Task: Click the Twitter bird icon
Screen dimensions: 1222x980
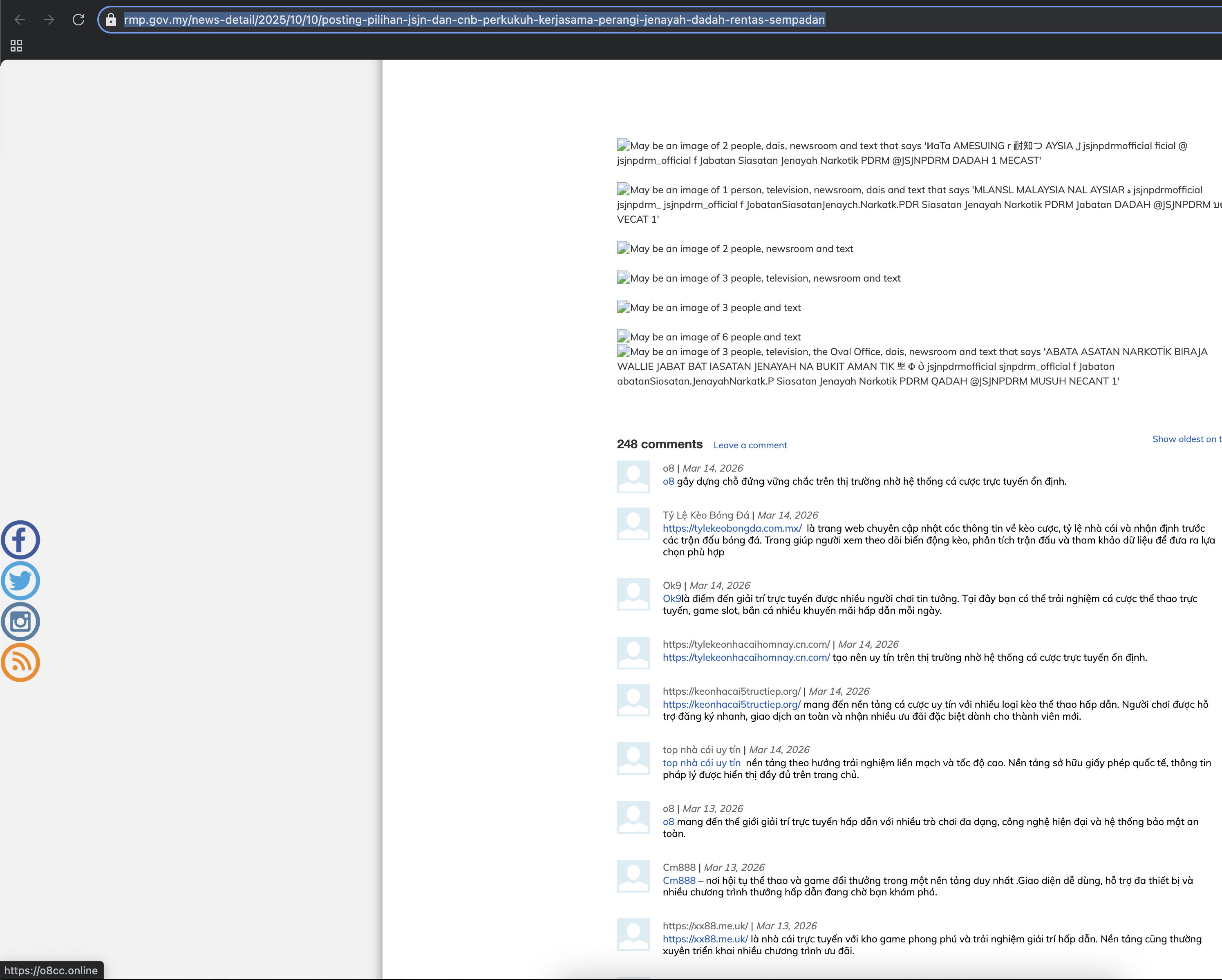Action: tap(20, 580)
